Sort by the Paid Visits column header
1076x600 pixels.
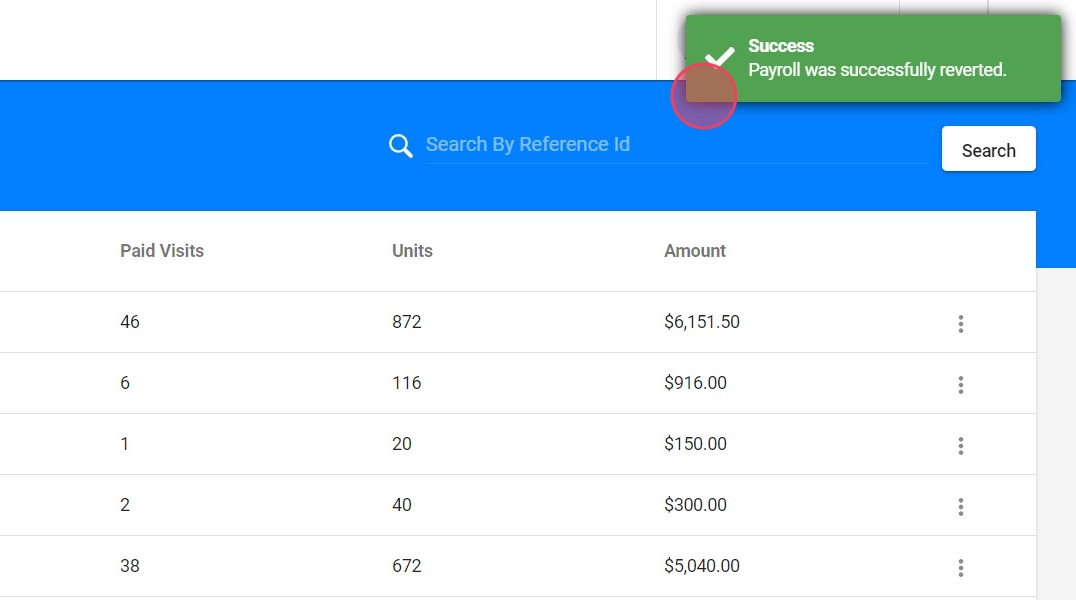point(162,251)
